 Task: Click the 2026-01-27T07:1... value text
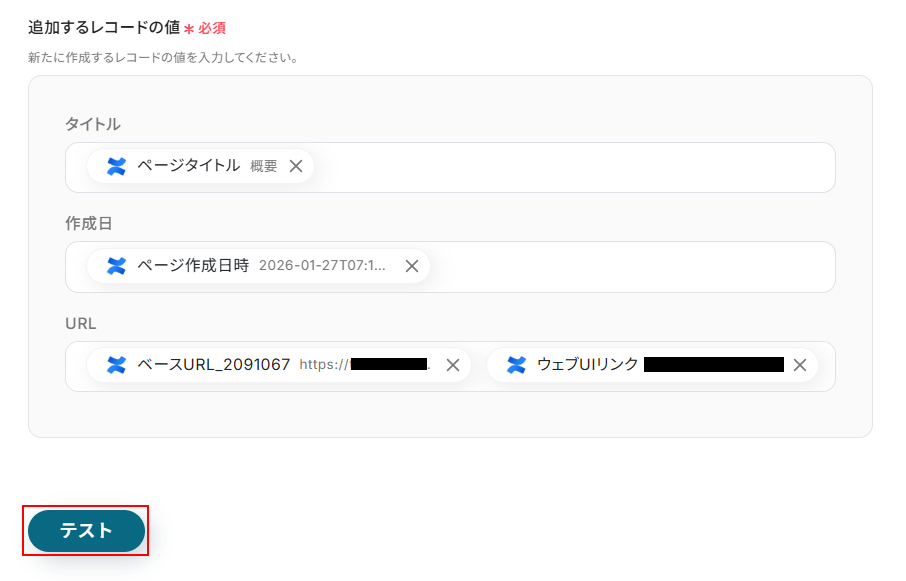pos(322,266)
